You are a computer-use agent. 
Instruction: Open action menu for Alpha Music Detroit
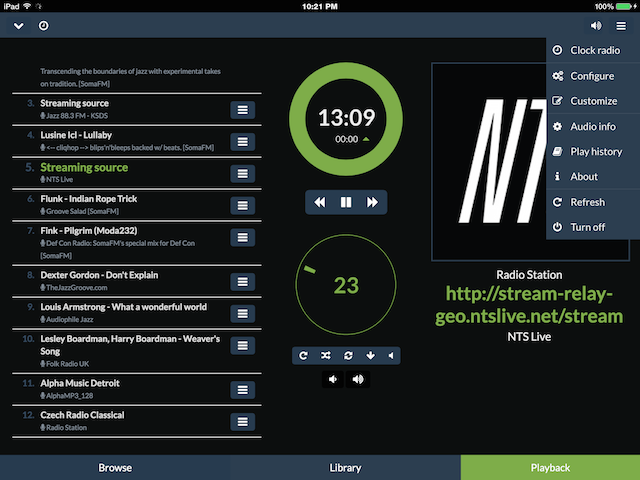pos(242,390)
